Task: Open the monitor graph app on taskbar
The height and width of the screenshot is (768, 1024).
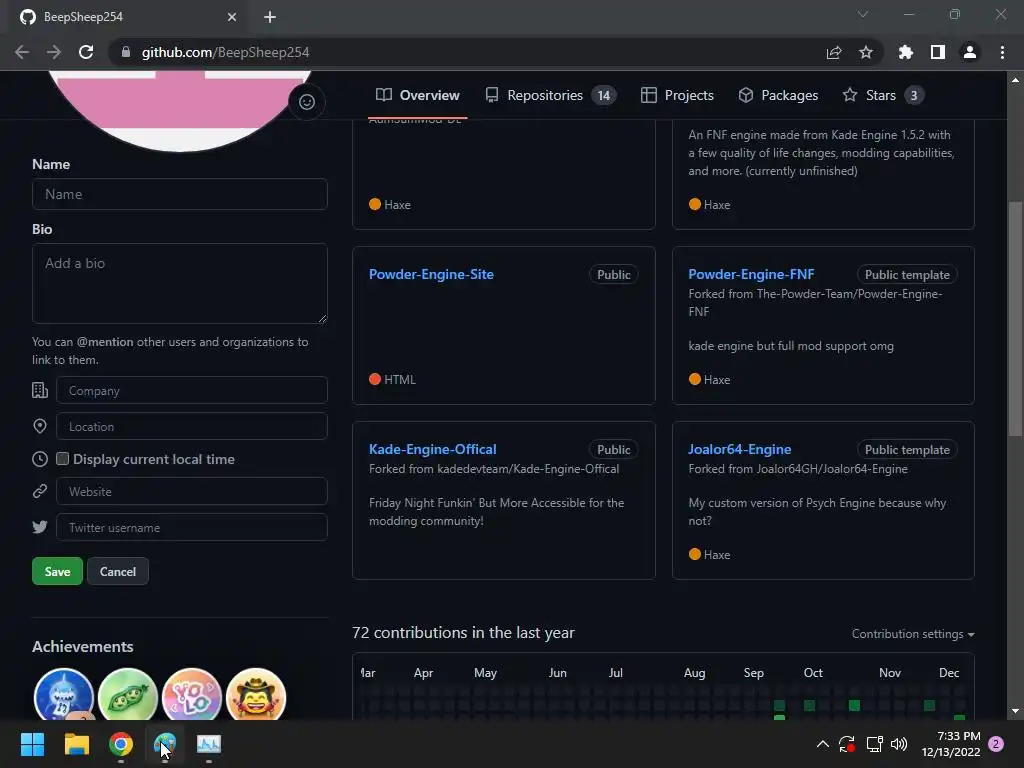Action: click(x=209, y=744)
